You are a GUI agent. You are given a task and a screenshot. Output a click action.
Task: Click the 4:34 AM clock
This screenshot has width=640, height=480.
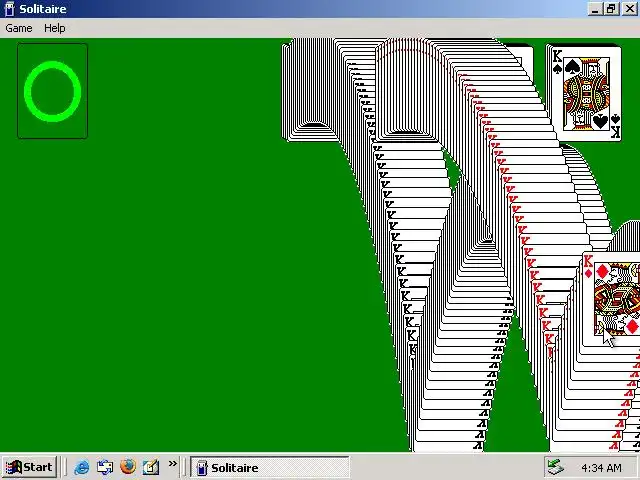click(601, 468)
